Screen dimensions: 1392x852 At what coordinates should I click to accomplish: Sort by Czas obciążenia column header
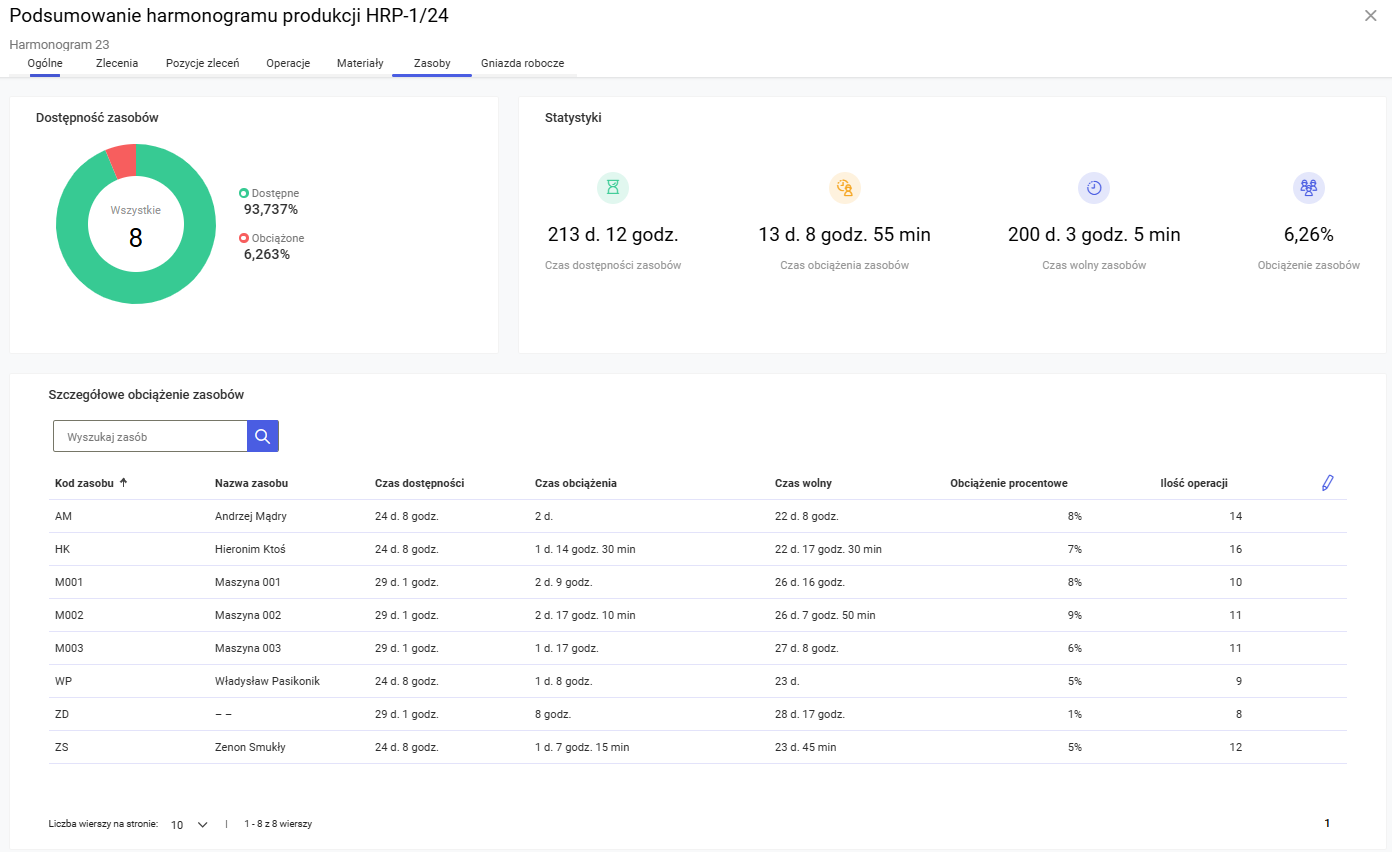[x=575, y=483]
